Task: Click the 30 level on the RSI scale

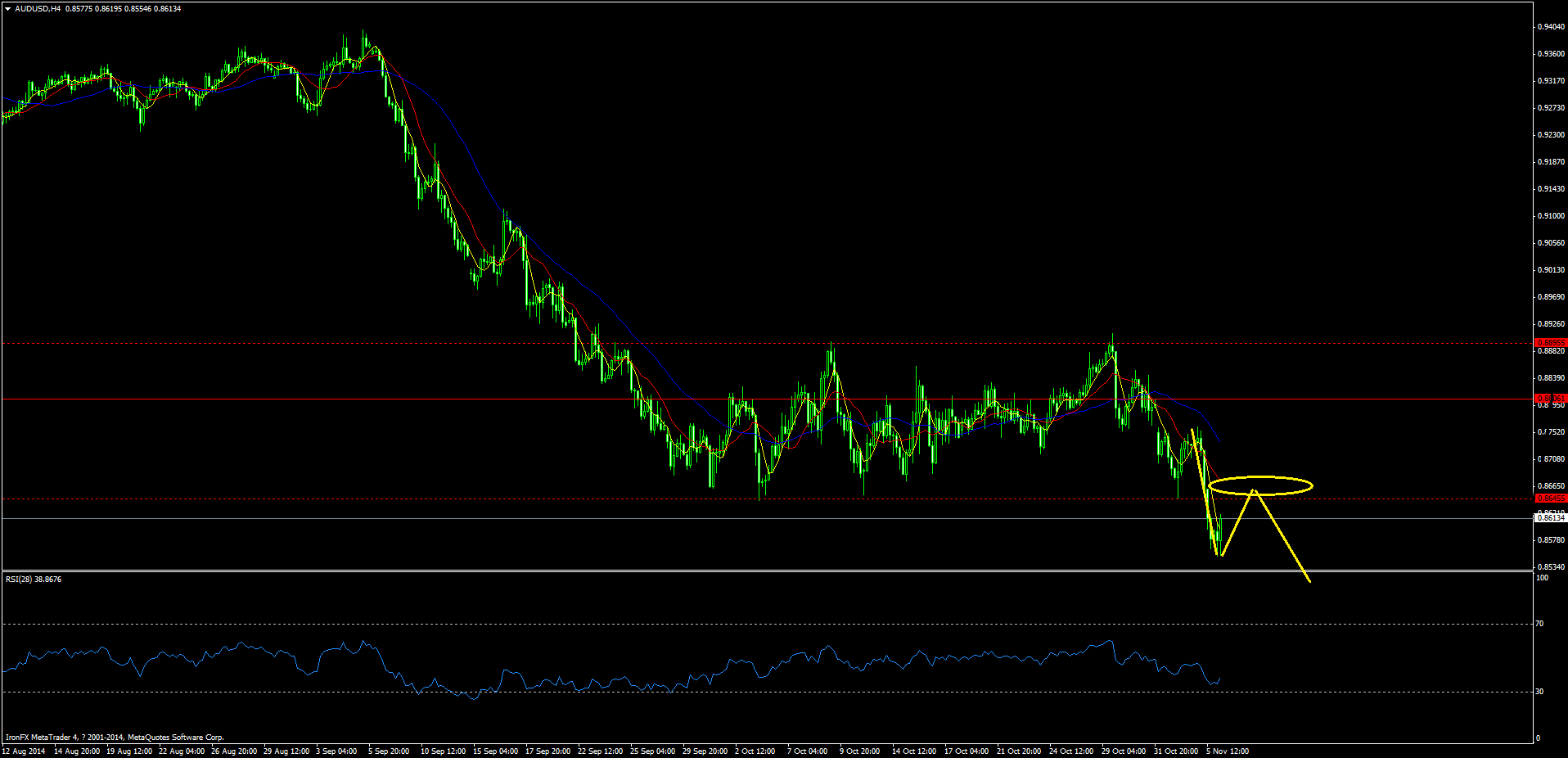Action: [1540, 692]
